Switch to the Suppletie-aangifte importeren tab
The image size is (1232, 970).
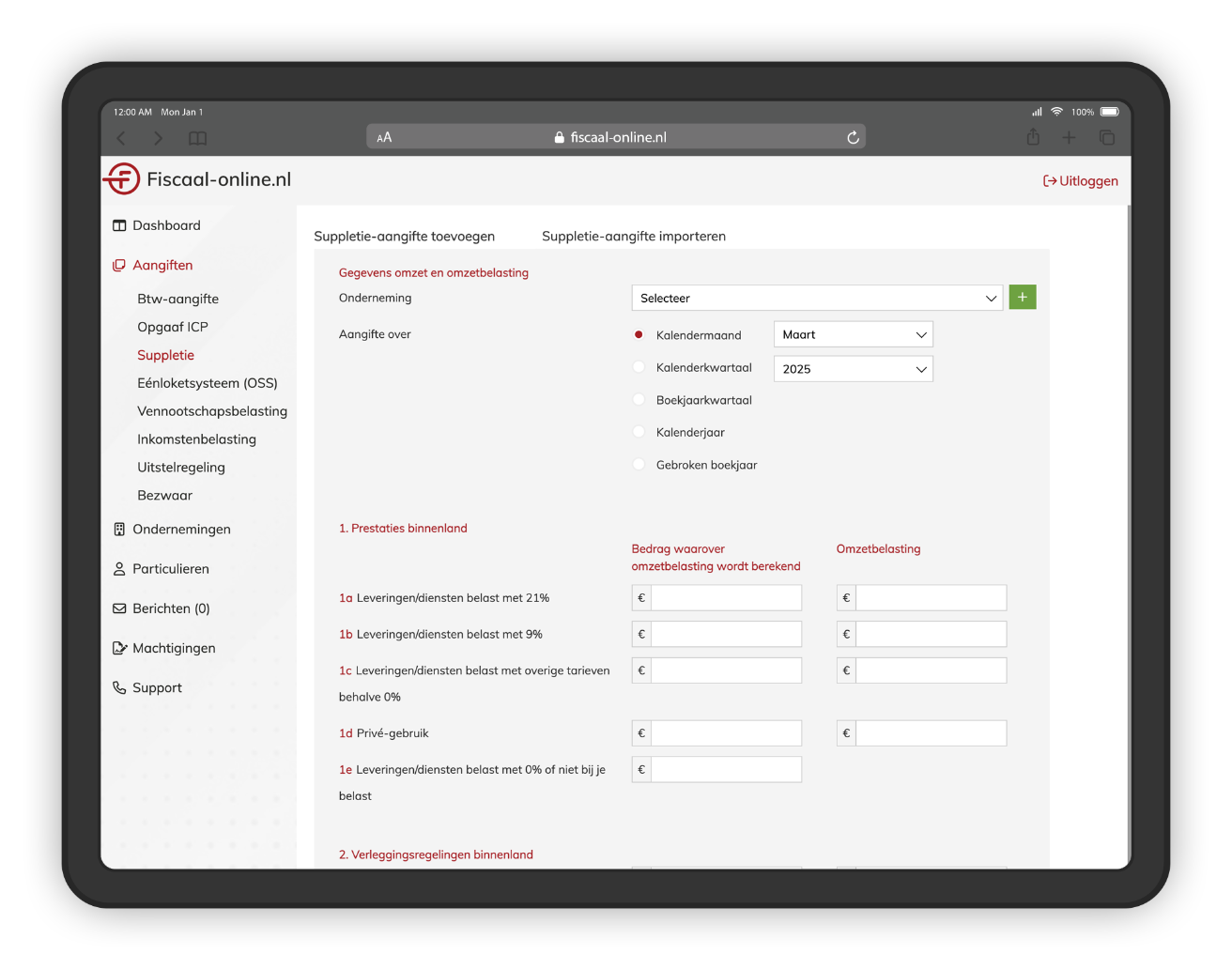point(634,237)
